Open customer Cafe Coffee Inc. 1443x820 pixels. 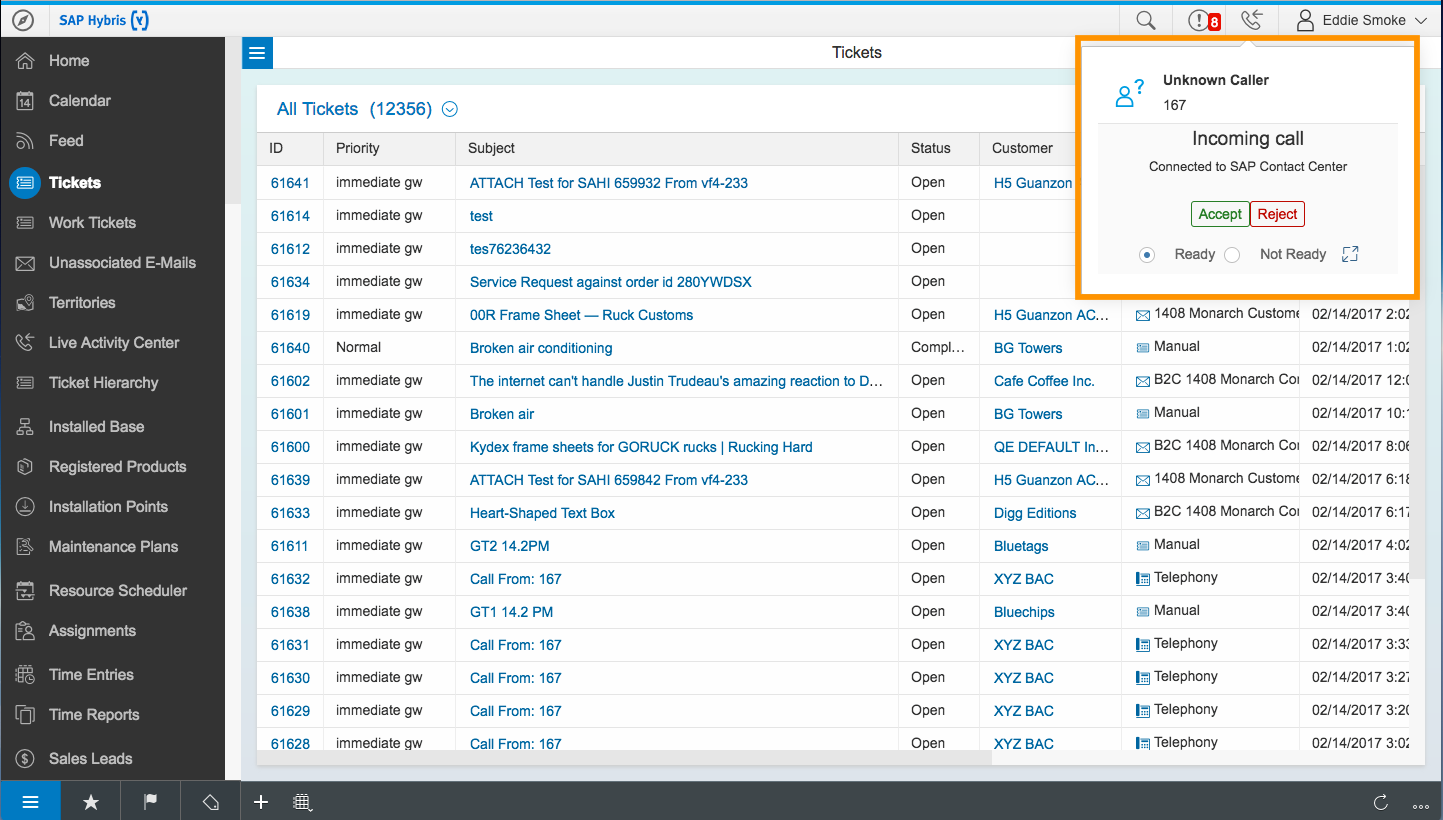tap(1044, 381)
